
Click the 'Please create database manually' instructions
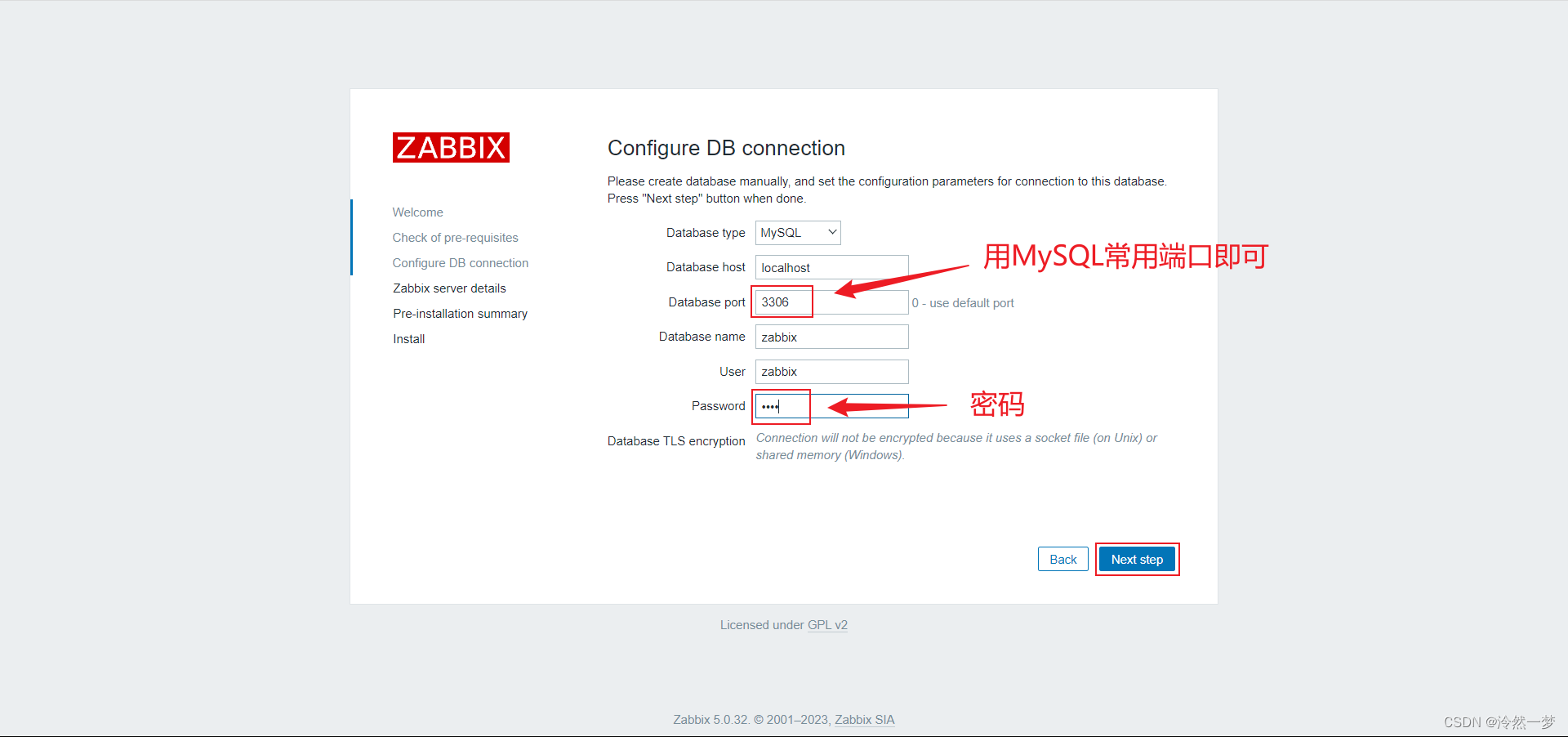point(887,190)
